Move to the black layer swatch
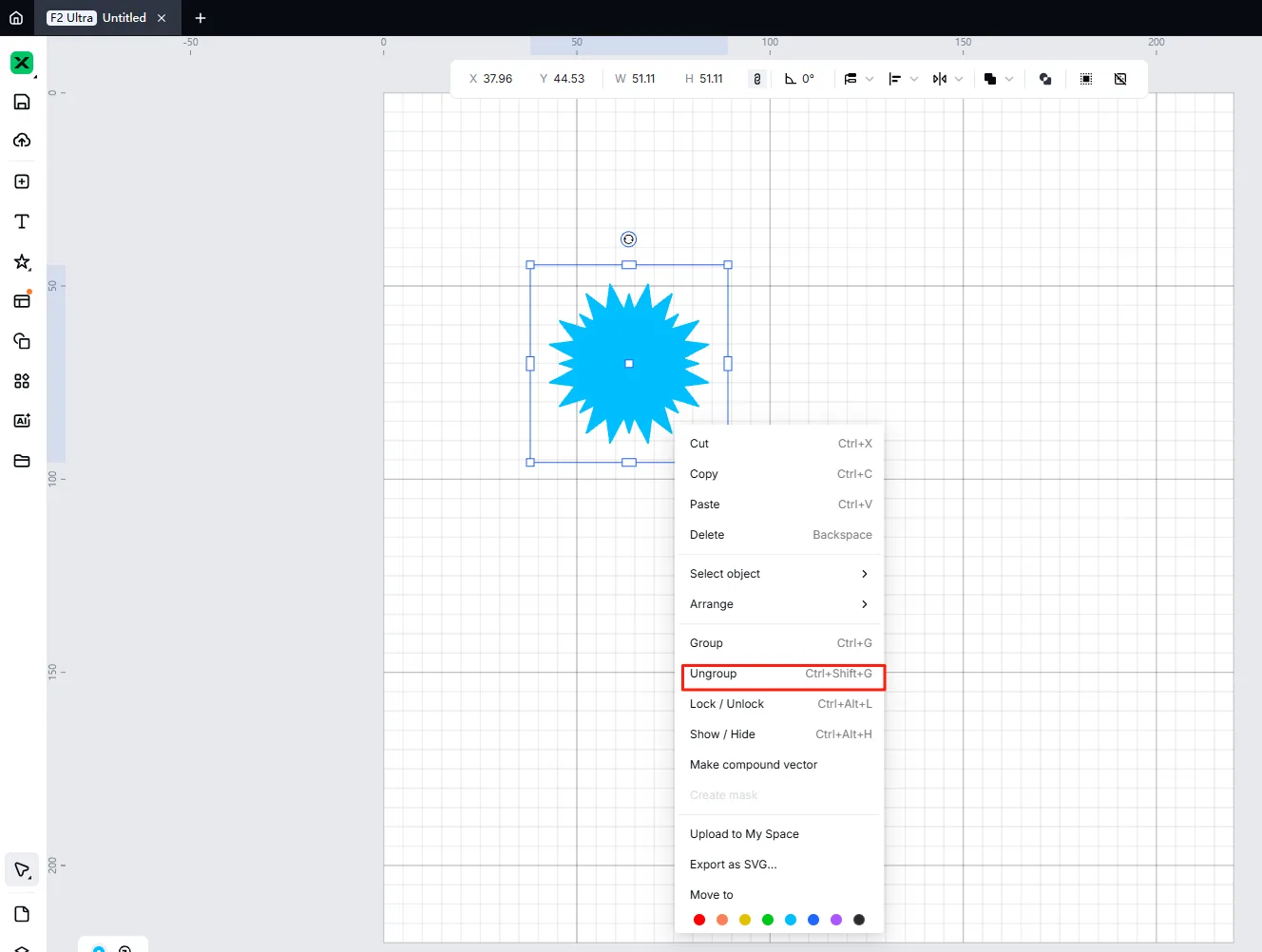 tap(859, 920)
